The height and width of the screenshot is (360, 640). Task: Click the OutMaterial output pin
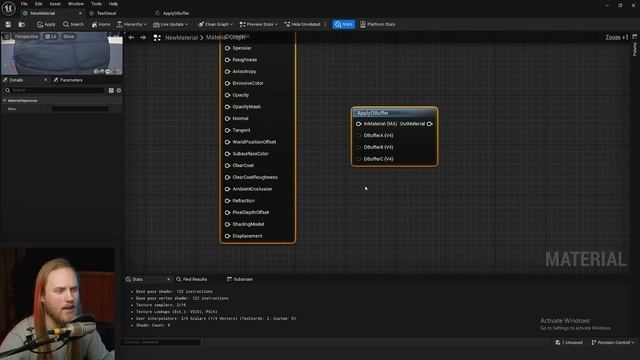pos(430,124)
